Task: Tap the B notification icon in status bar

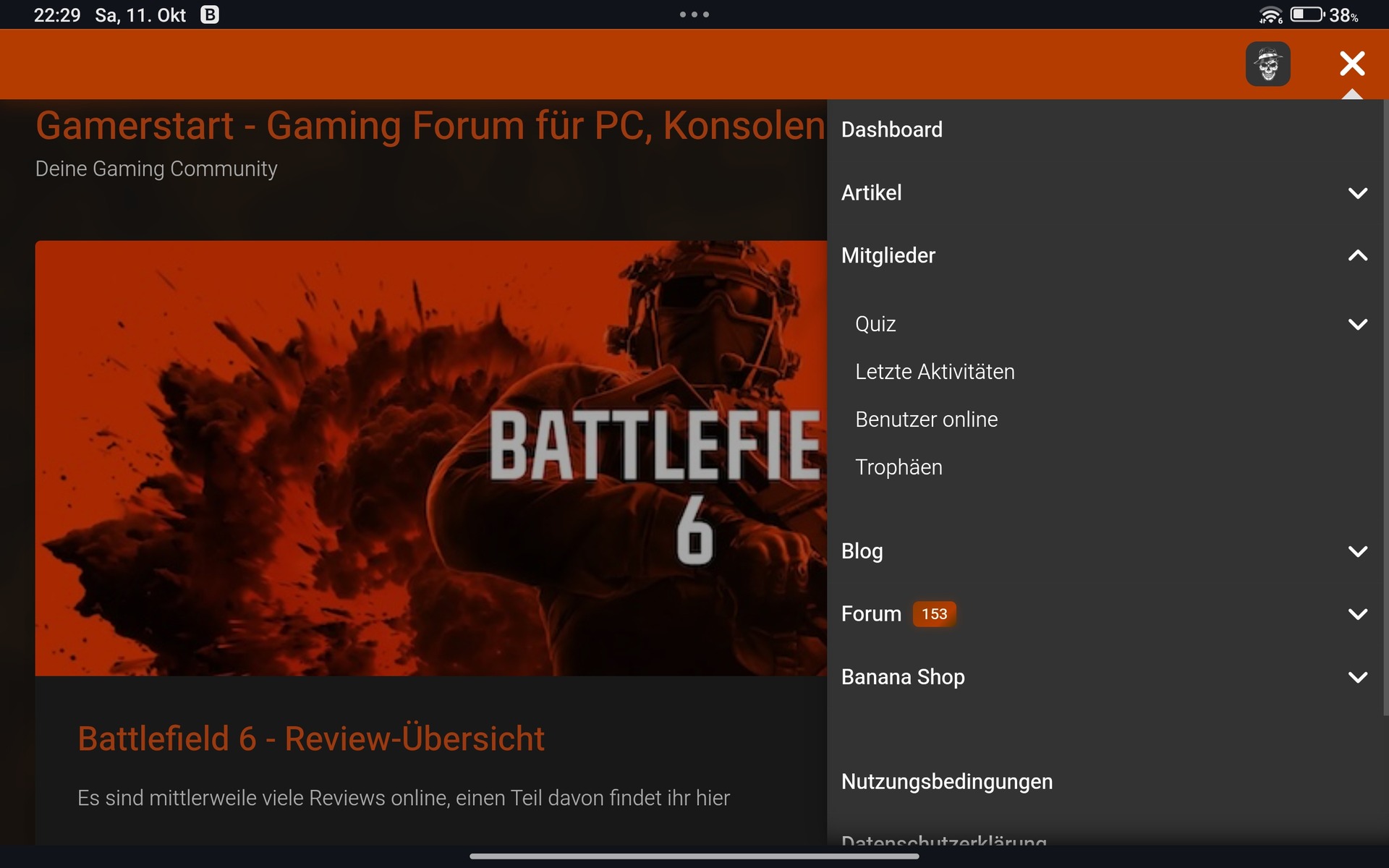Action: pyautogui.click(x=210, y=15)
